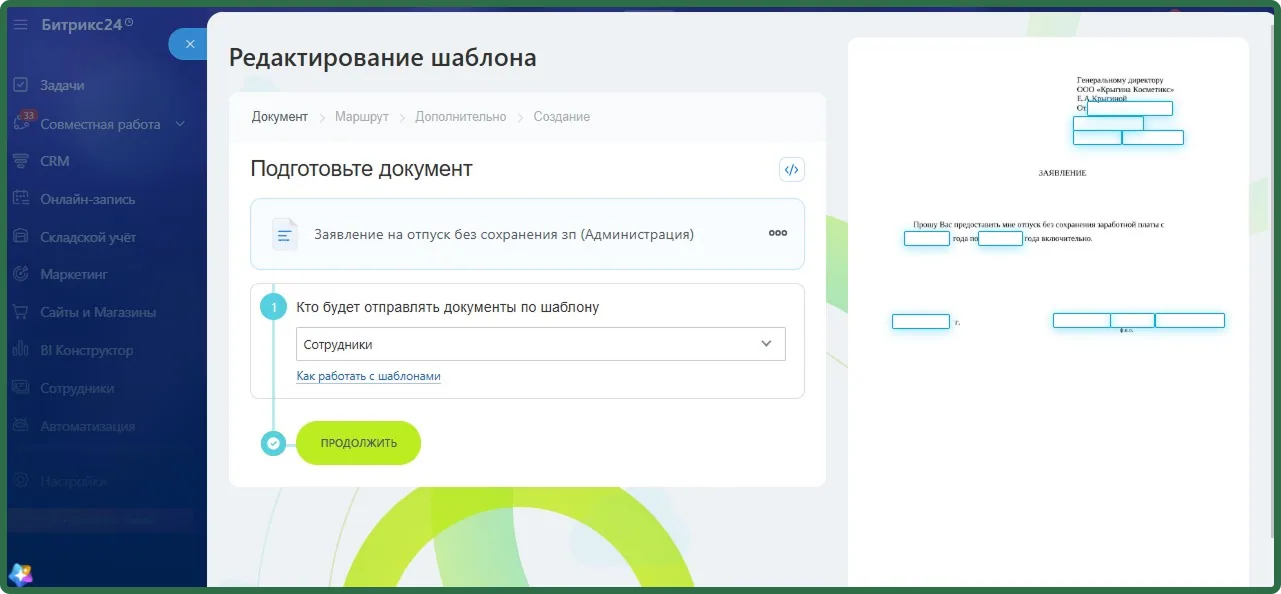The height and width of the screenshot is (594, 1281).
Task: Open CRM in the sidebar
Action: pos(55,161)
